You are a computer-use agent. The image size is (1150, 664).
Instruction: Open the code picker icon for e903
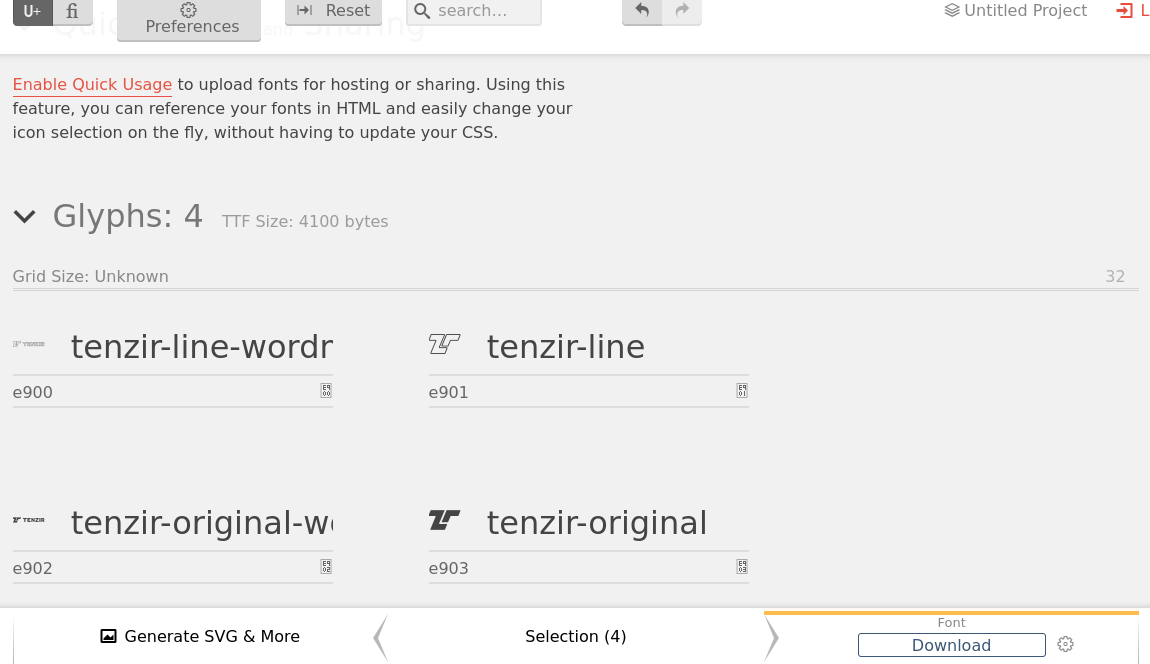742,566
